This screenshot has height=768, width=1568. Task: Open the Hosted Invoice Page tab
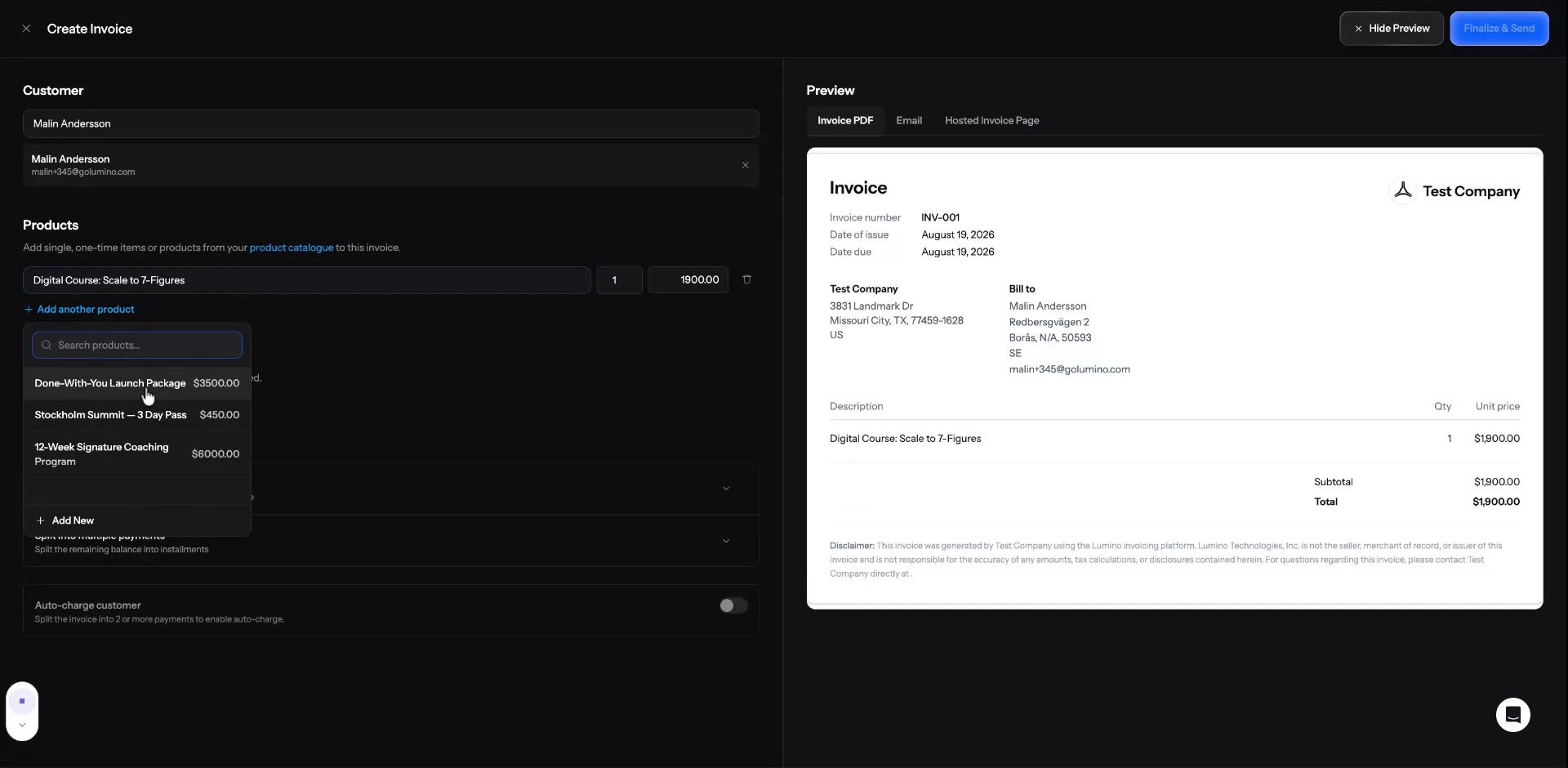click(991, 120)
